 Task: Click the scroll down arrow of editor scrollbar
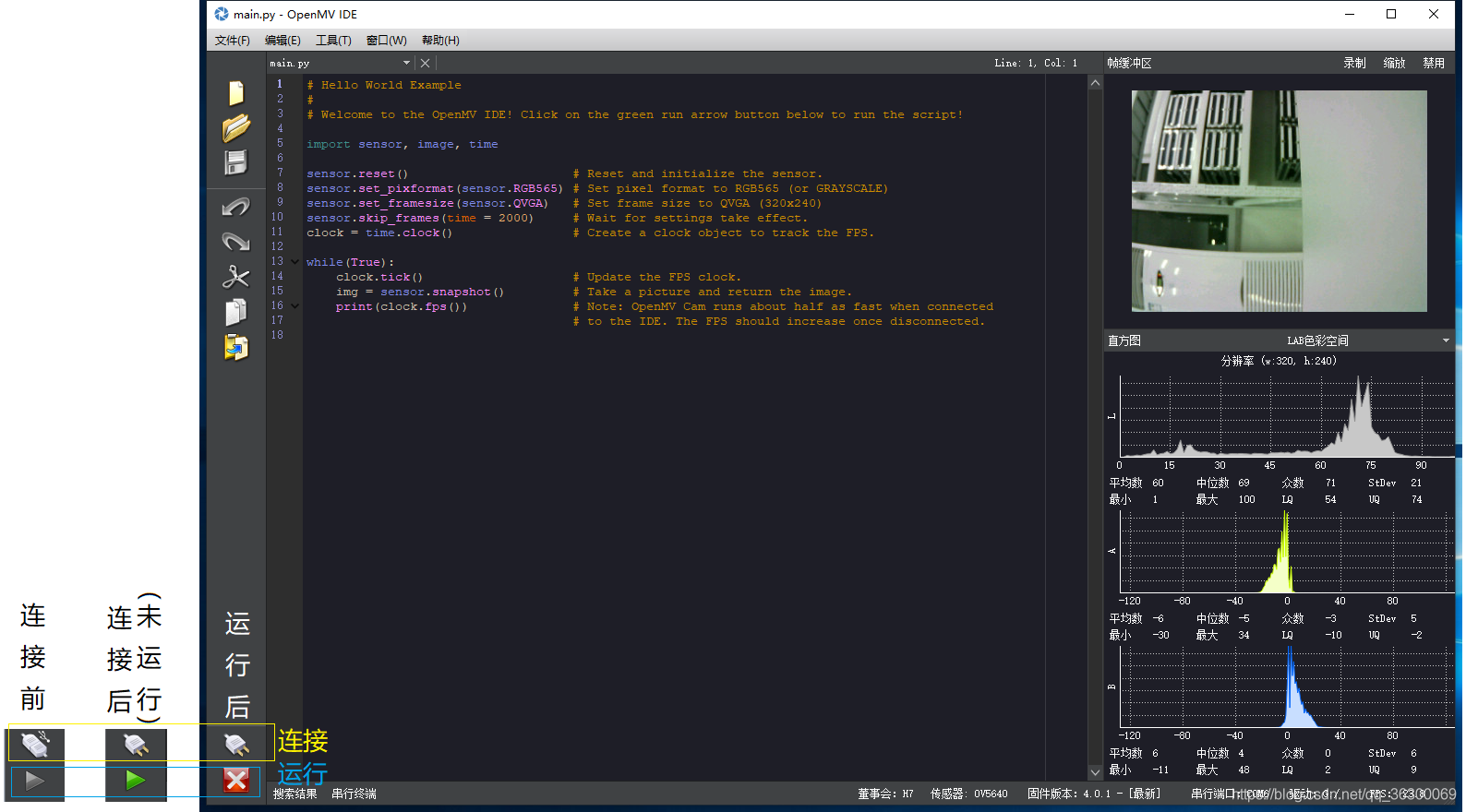click(1095, 772)
